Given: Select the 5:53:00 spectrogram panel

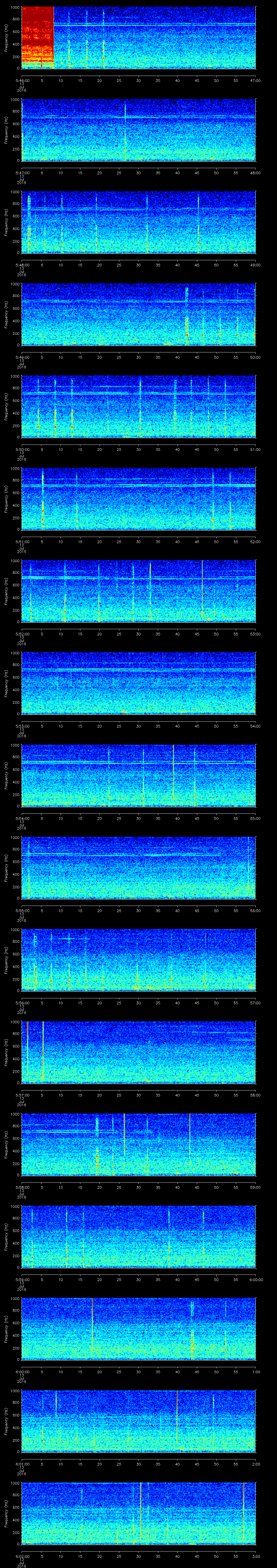Looking at the screenshot, I should (138, 683).
